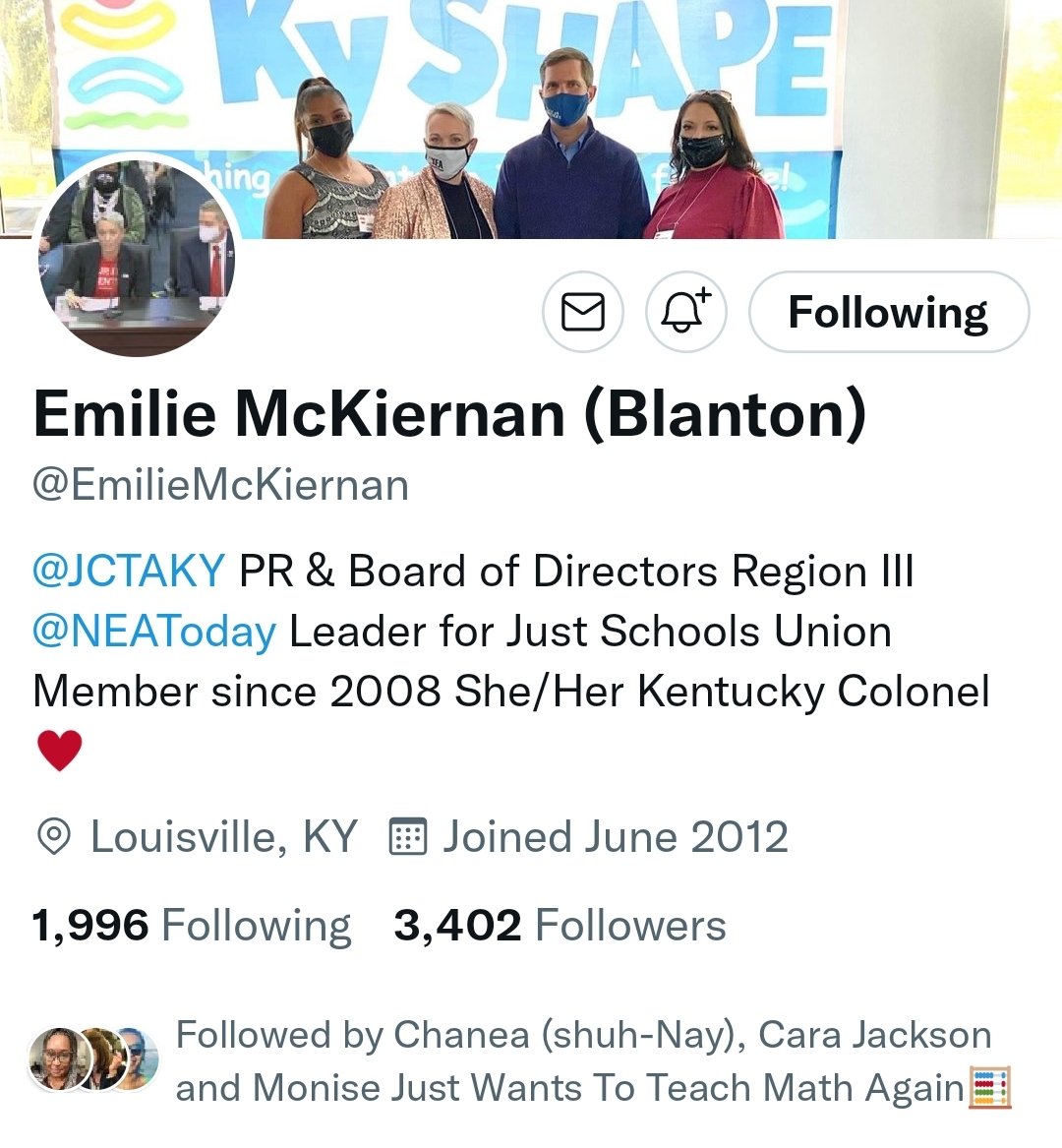Image resolution: width=1062 pixels, height=1148 pixels.
Task: Open followed-by Chanea, Cara Jackson text
Action: (583, 1060)
